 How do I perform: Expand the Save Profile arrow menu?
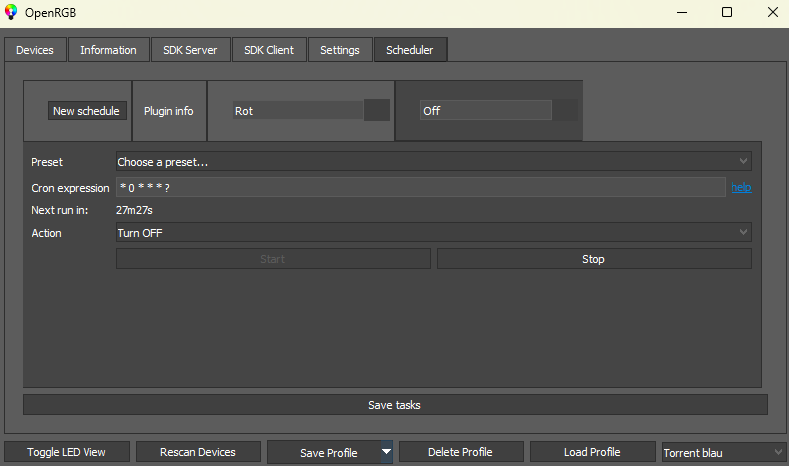click(x=386, y=452)
